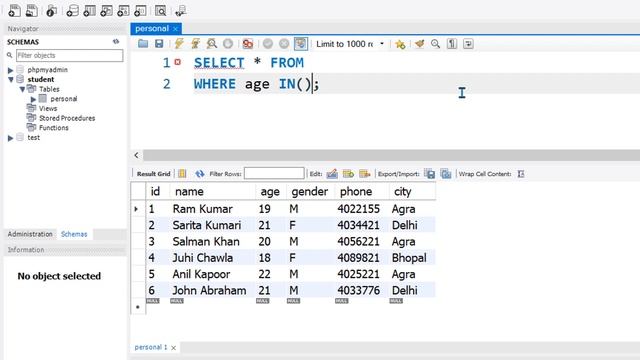
Task: Close the personal 1 result tab
Action: (x=173, y=348)
